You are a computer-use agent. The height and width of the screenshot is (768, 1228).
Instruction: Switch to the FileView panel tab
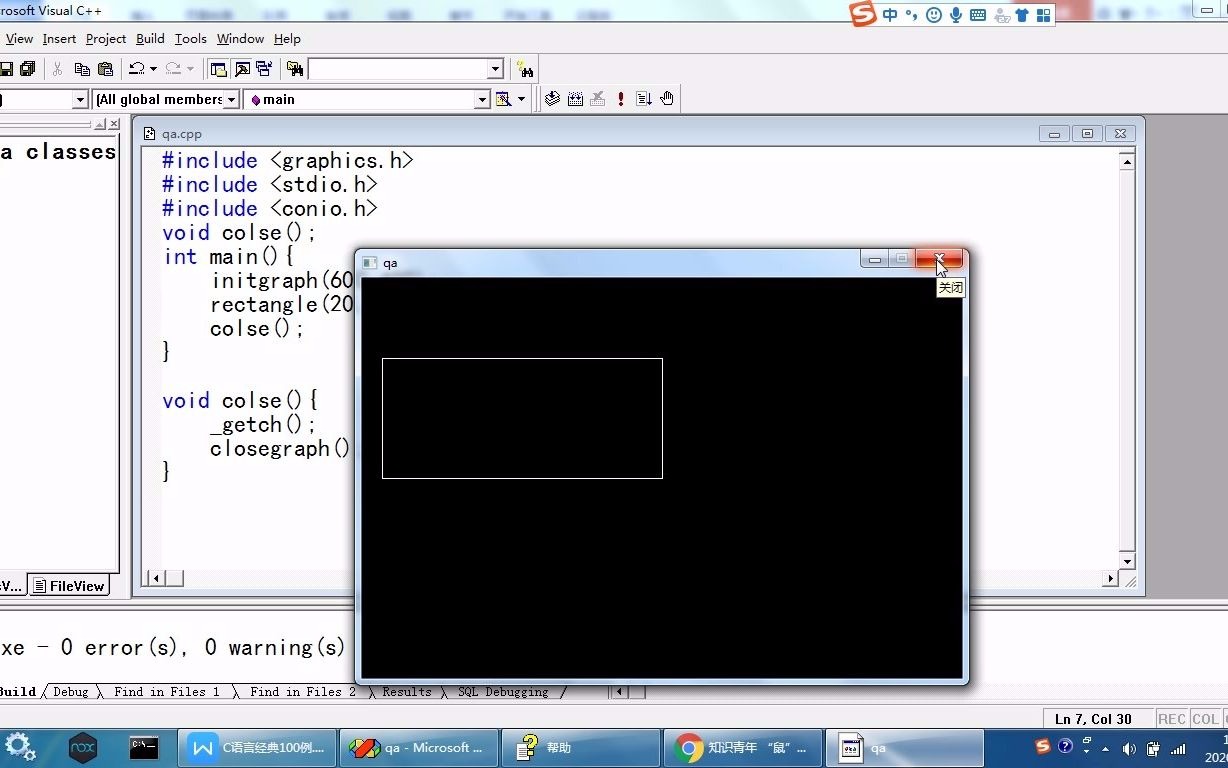click(x=69, y=585)
